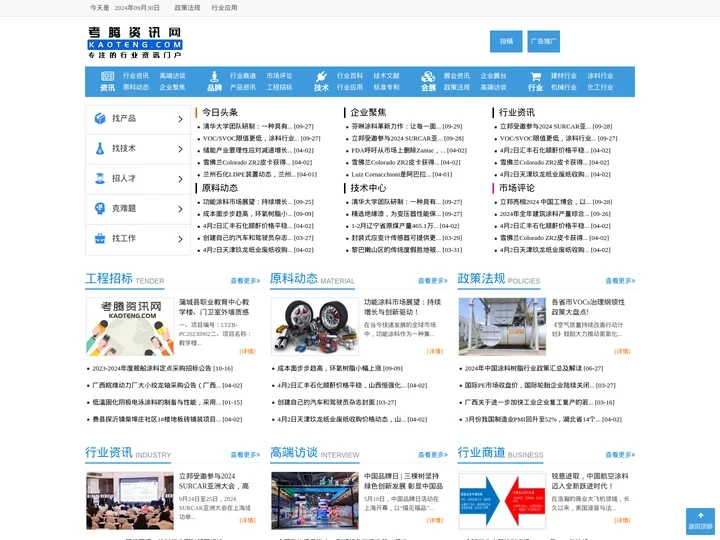
Task: Open 2023-2024年度舰船涂料定点采购招标公告 link
Action: pyautogui.click(x=152, y=368)
